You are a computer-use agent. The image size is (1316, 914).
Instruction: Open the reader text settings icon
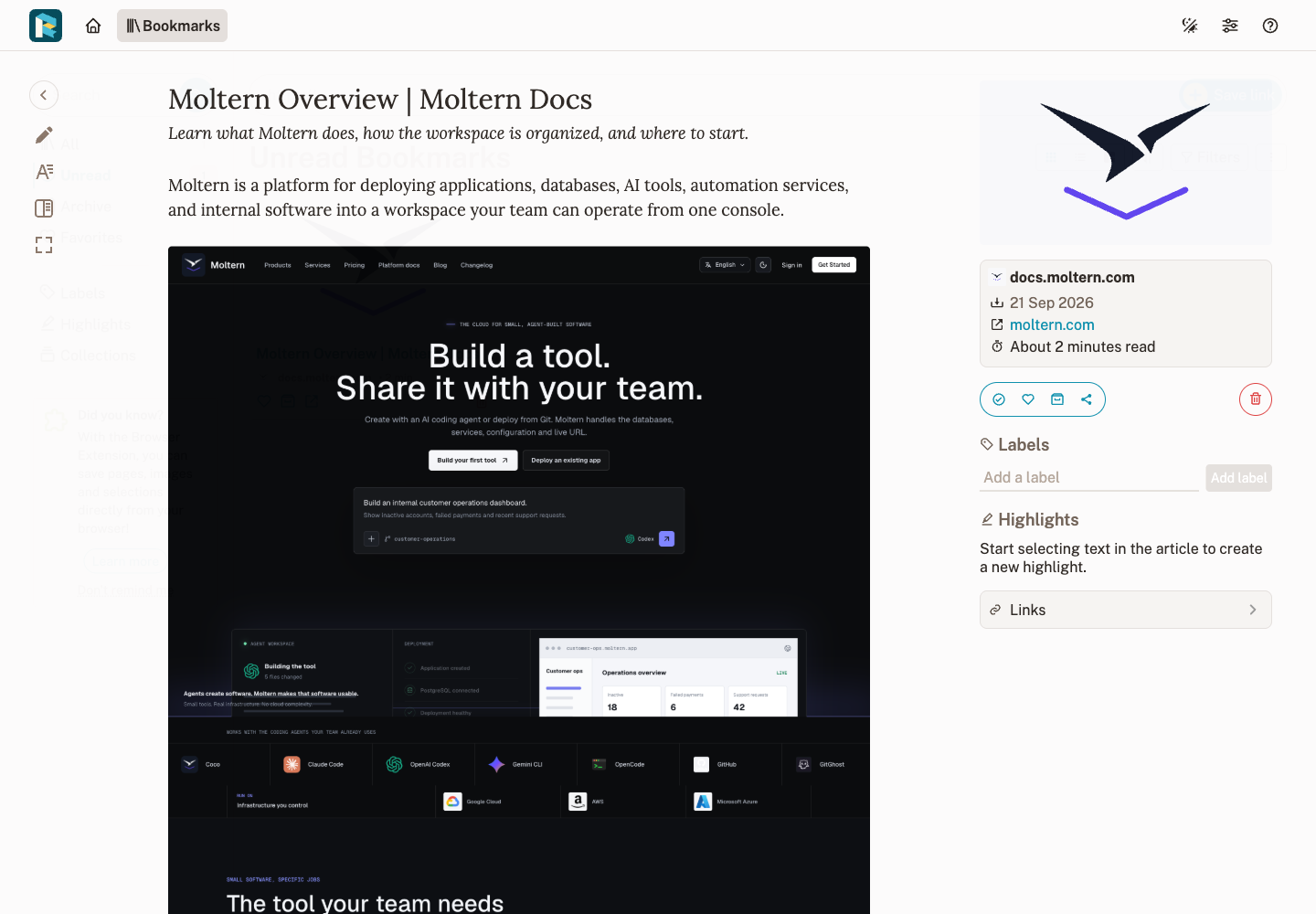44,172
